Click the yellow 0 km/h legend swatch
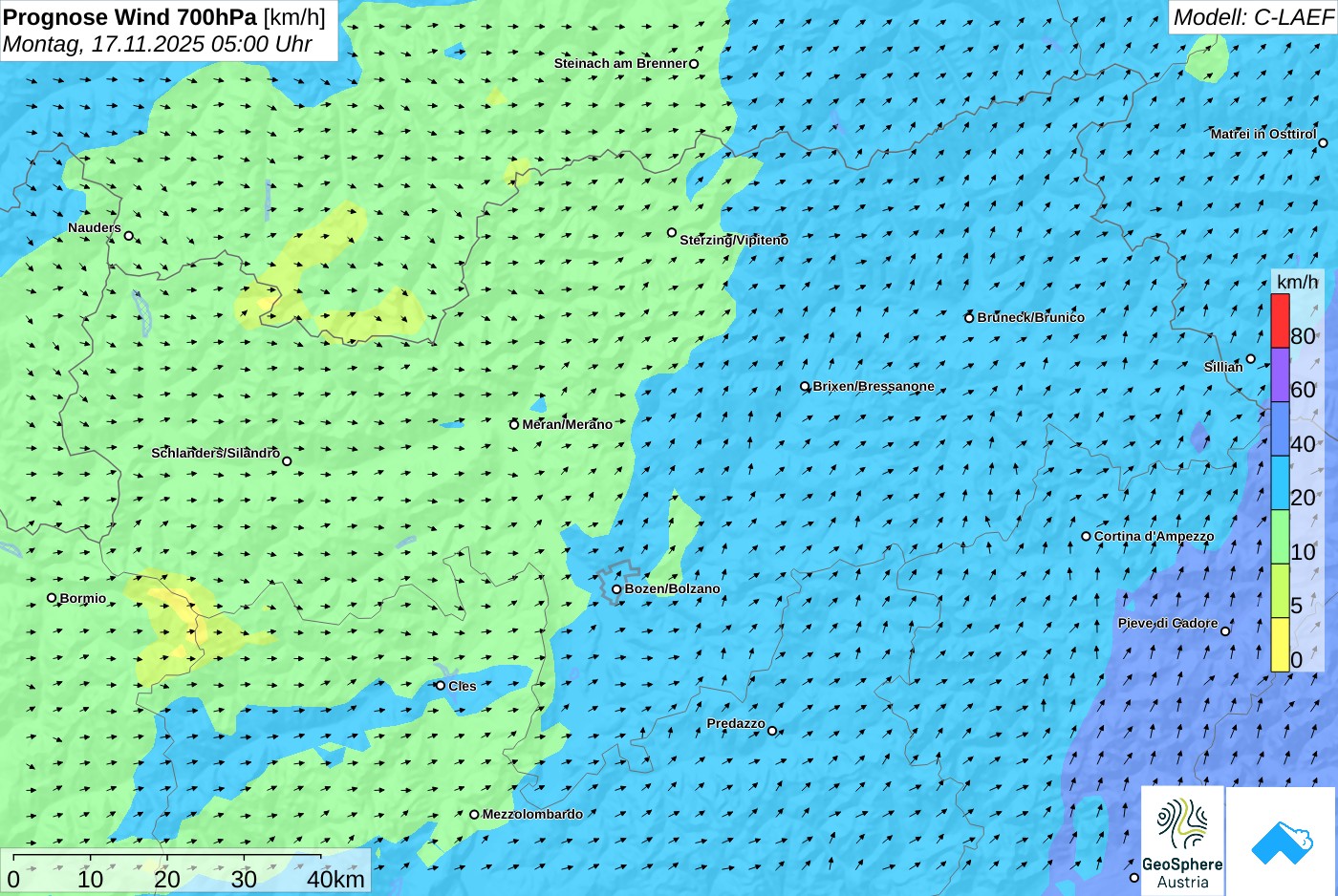This screenshot has width=1338, height=896. click(x=1280, y=645)
